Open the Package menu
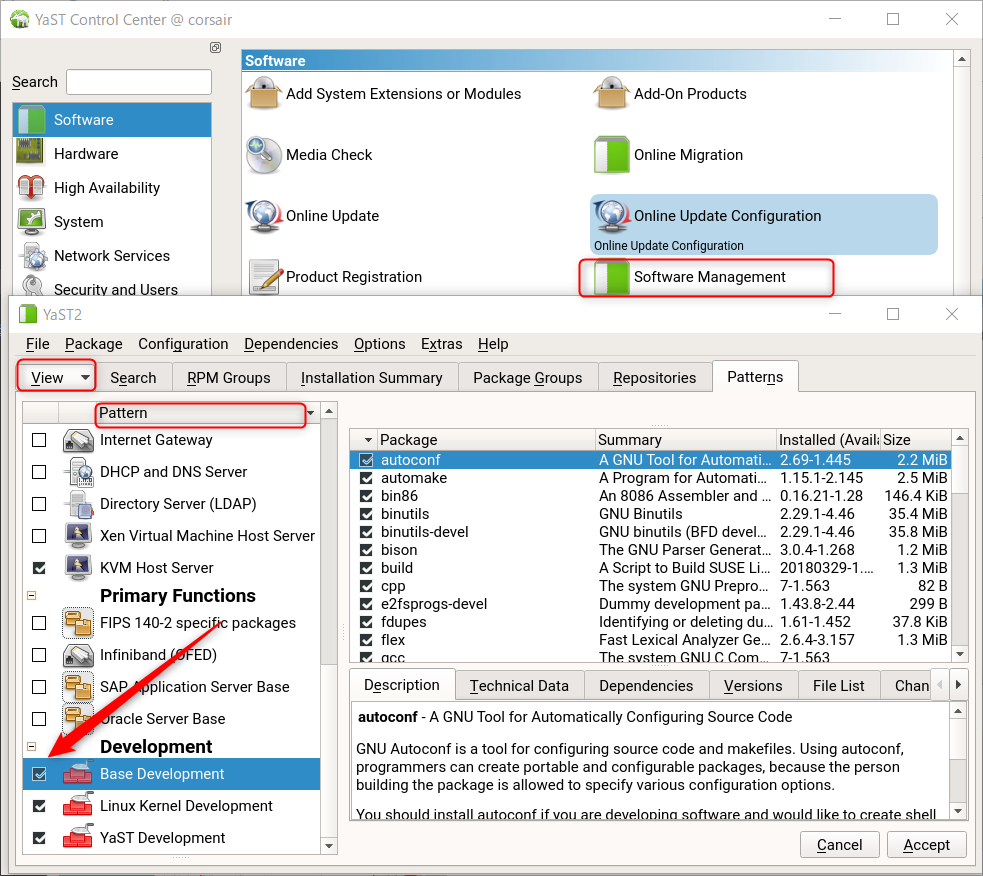This screenshot has width=983, height=876. 93,344
